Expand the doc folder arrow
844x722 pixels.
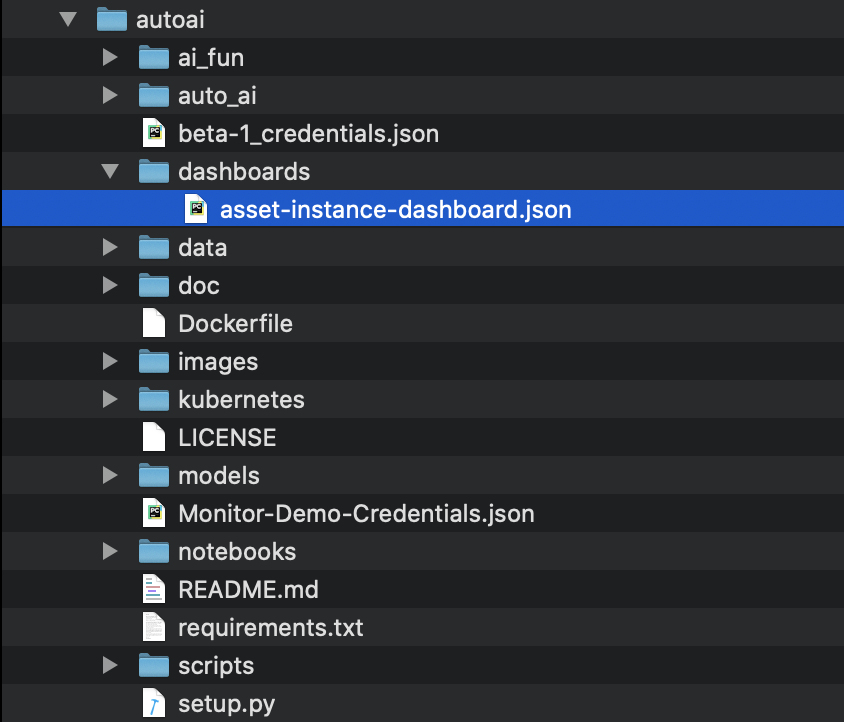(x=110, y=285)
